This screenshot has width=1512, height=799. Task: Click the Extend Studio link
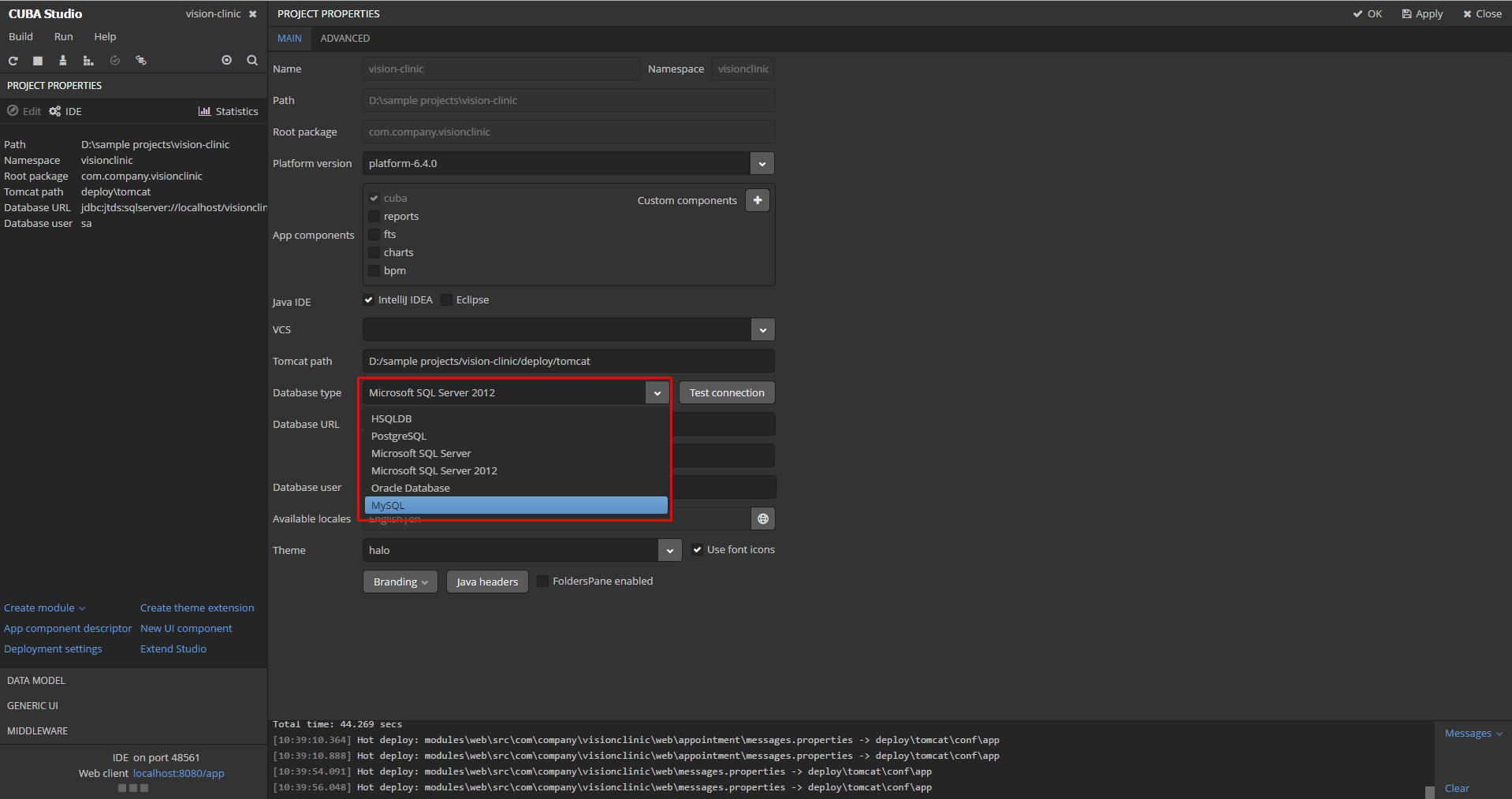[x=173, y=649]
